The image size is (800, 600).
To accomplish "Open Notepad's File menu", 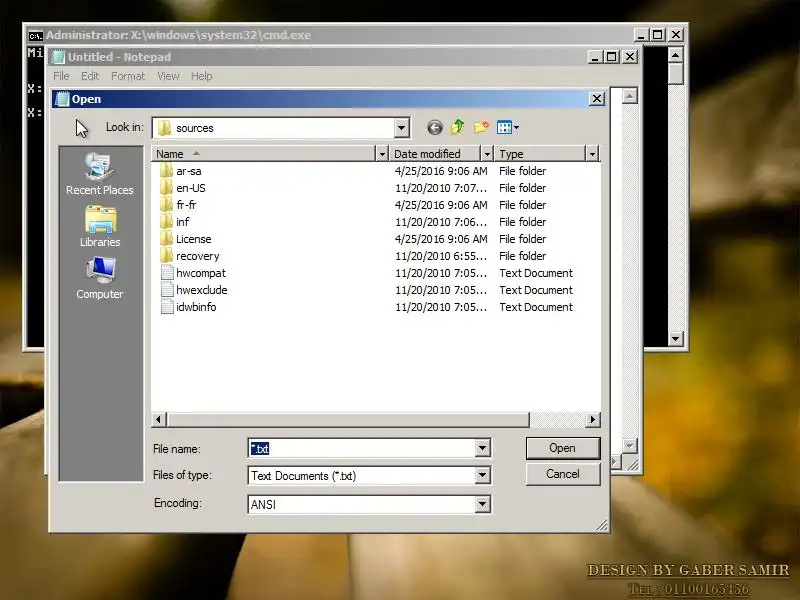I will coord(61,76).
